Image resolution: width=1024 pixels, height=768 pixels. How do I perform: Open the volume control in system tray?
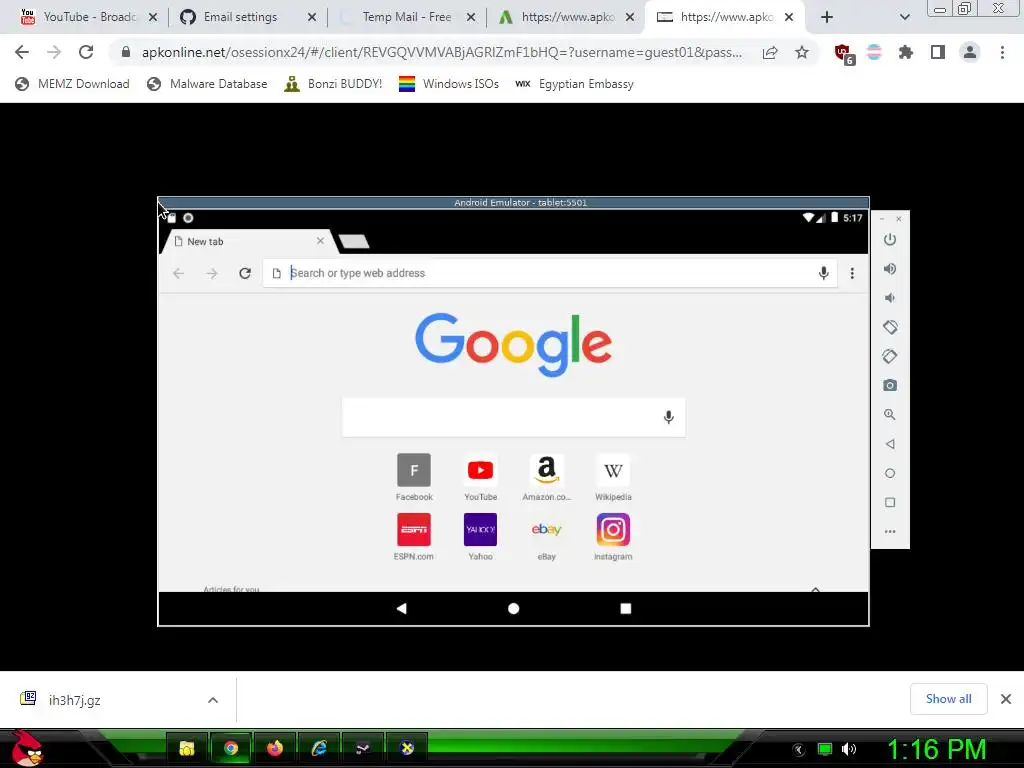(x=849, y=749)
